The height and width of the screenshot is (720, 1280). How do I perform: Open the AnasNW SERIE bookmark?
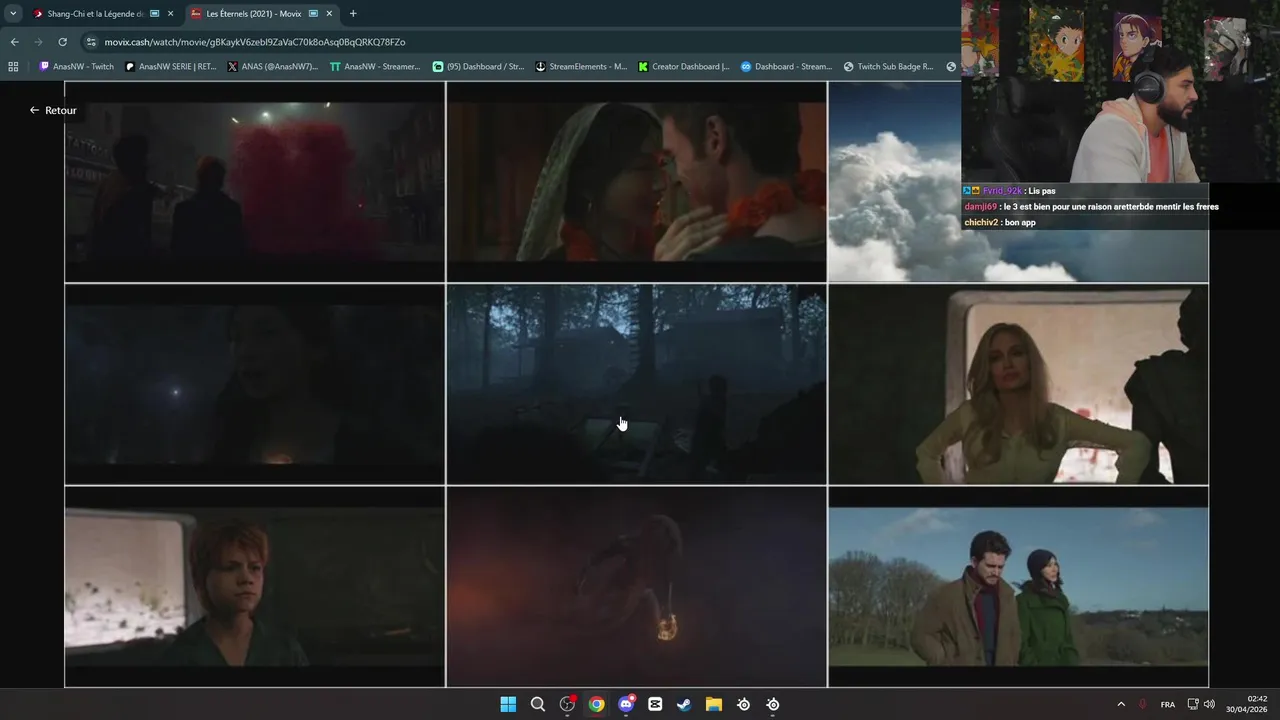pyautogui.click(x=171, y=67)
